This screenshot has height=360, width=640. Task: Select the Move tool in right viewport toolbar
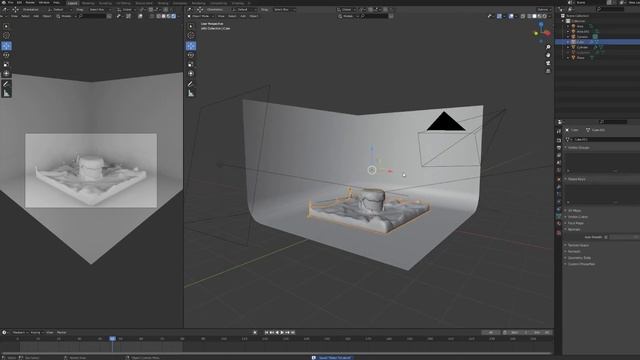pyautogui.click(x=191, y=46)
